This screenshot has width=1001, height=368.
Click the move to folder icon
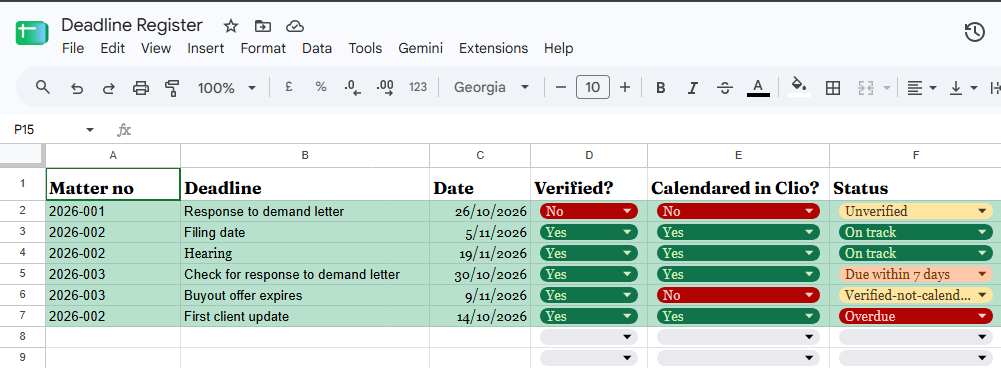[262, 26]
